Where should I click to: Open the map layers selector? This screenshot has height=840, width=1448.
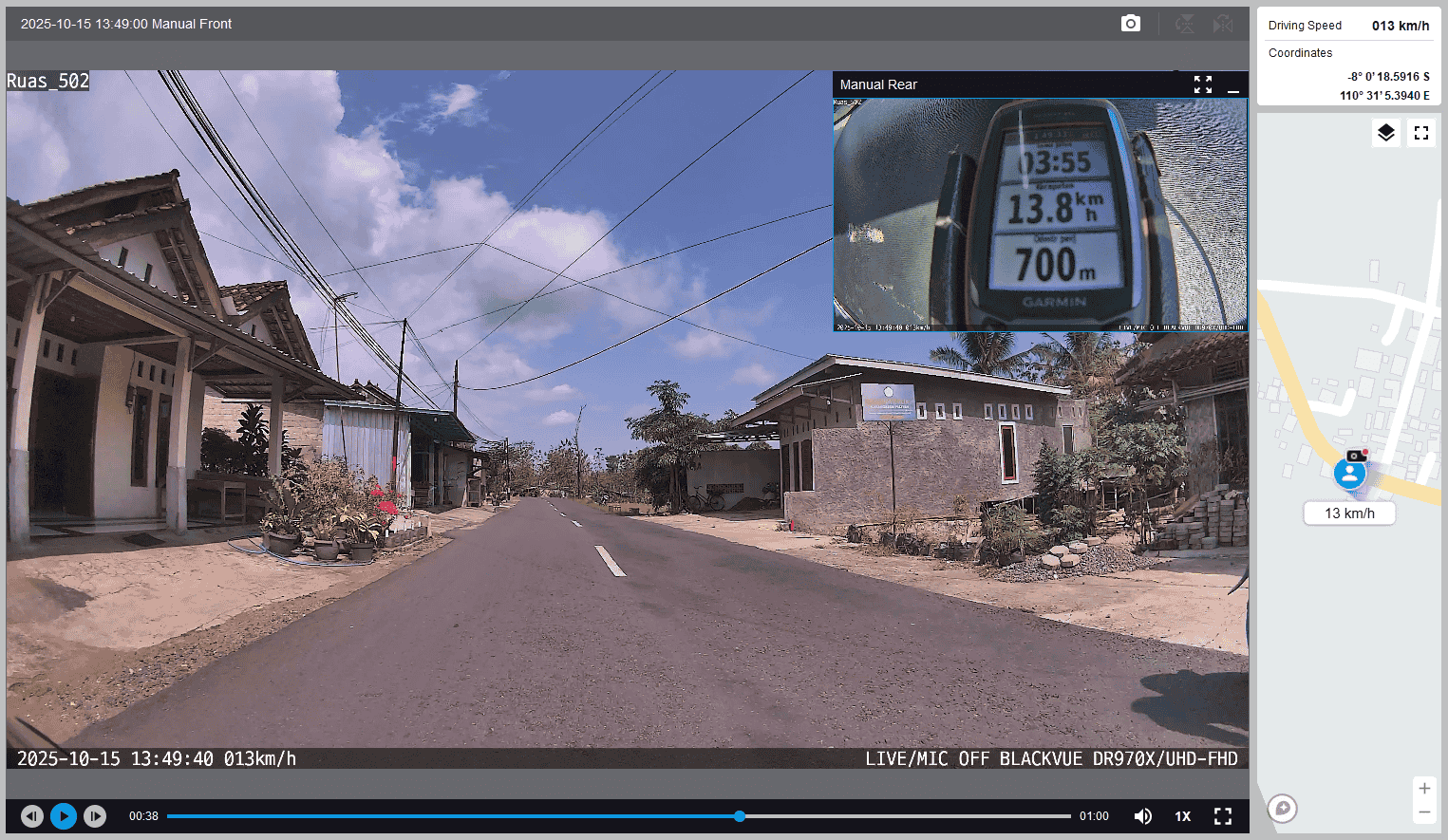1386,133
